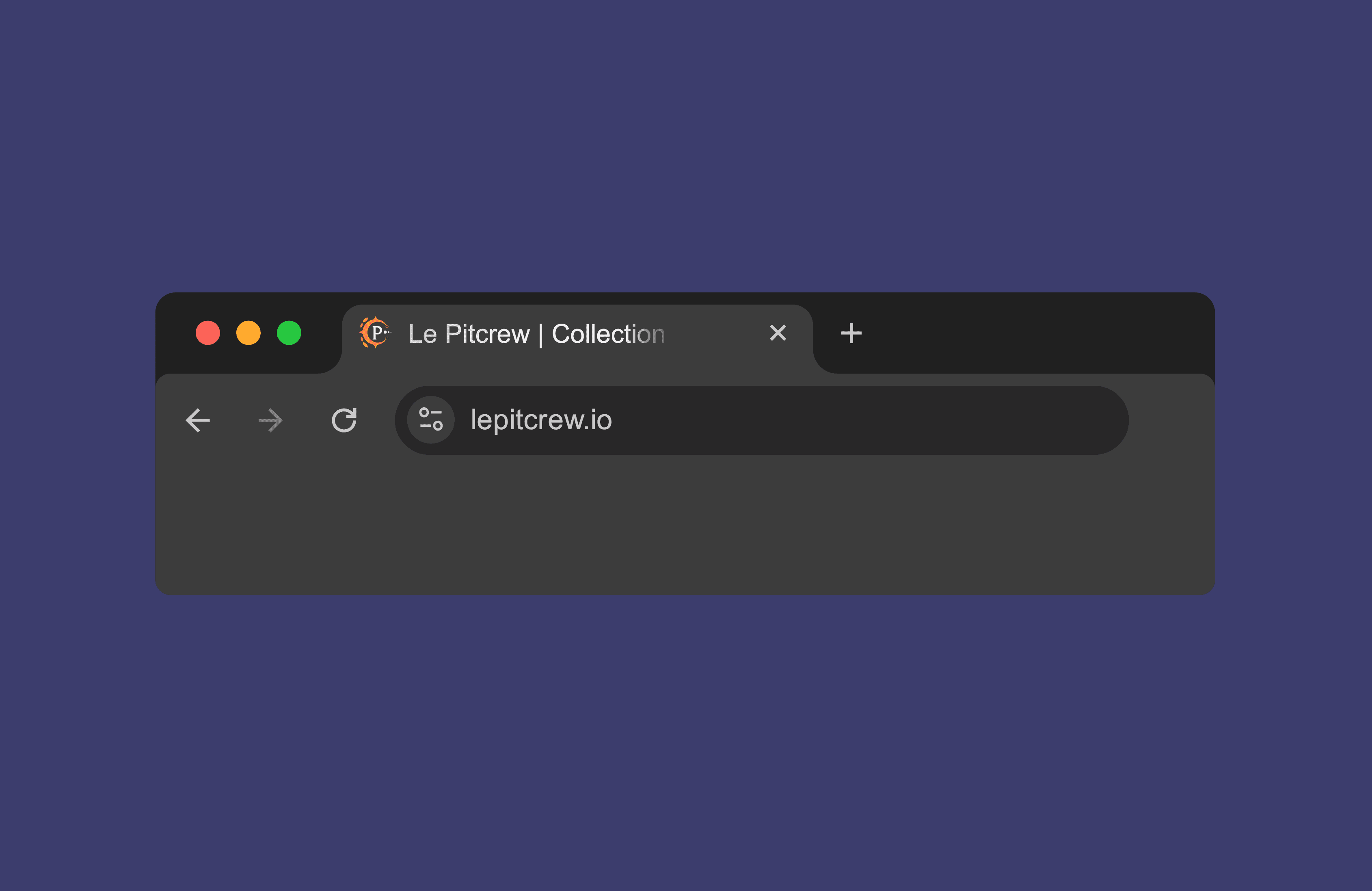Open site information tune icon
Screen dimensions: 1372x891
pyautogui.click(x=431, y=420)
